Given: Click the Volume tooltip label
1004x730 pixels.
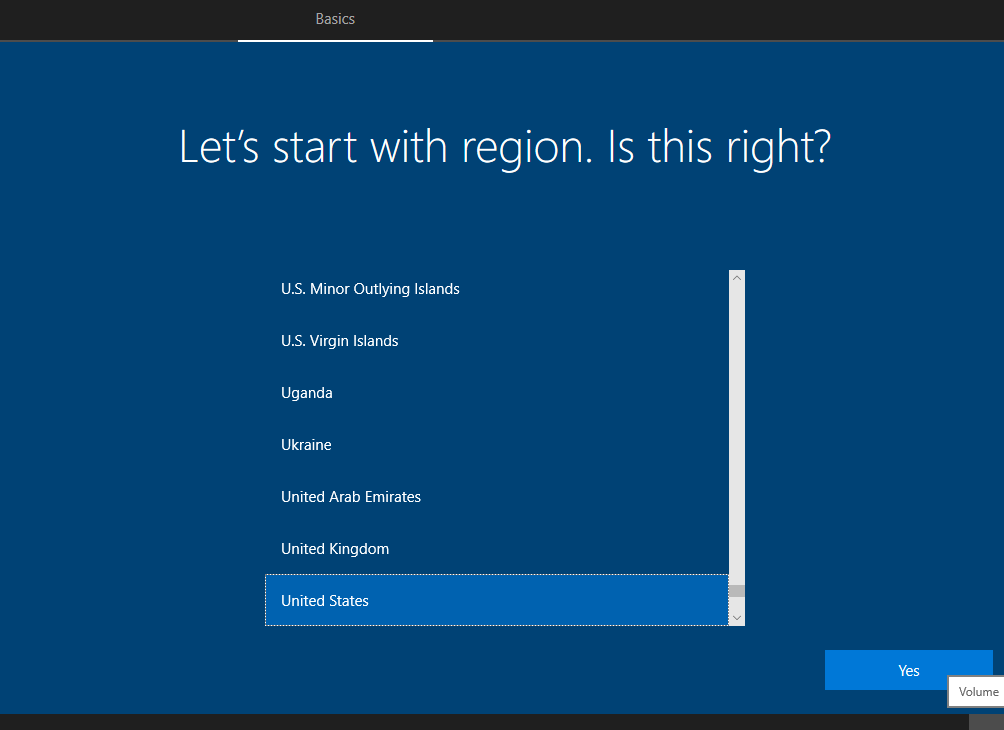Looking at the screenshot, I should coord(978,692).
